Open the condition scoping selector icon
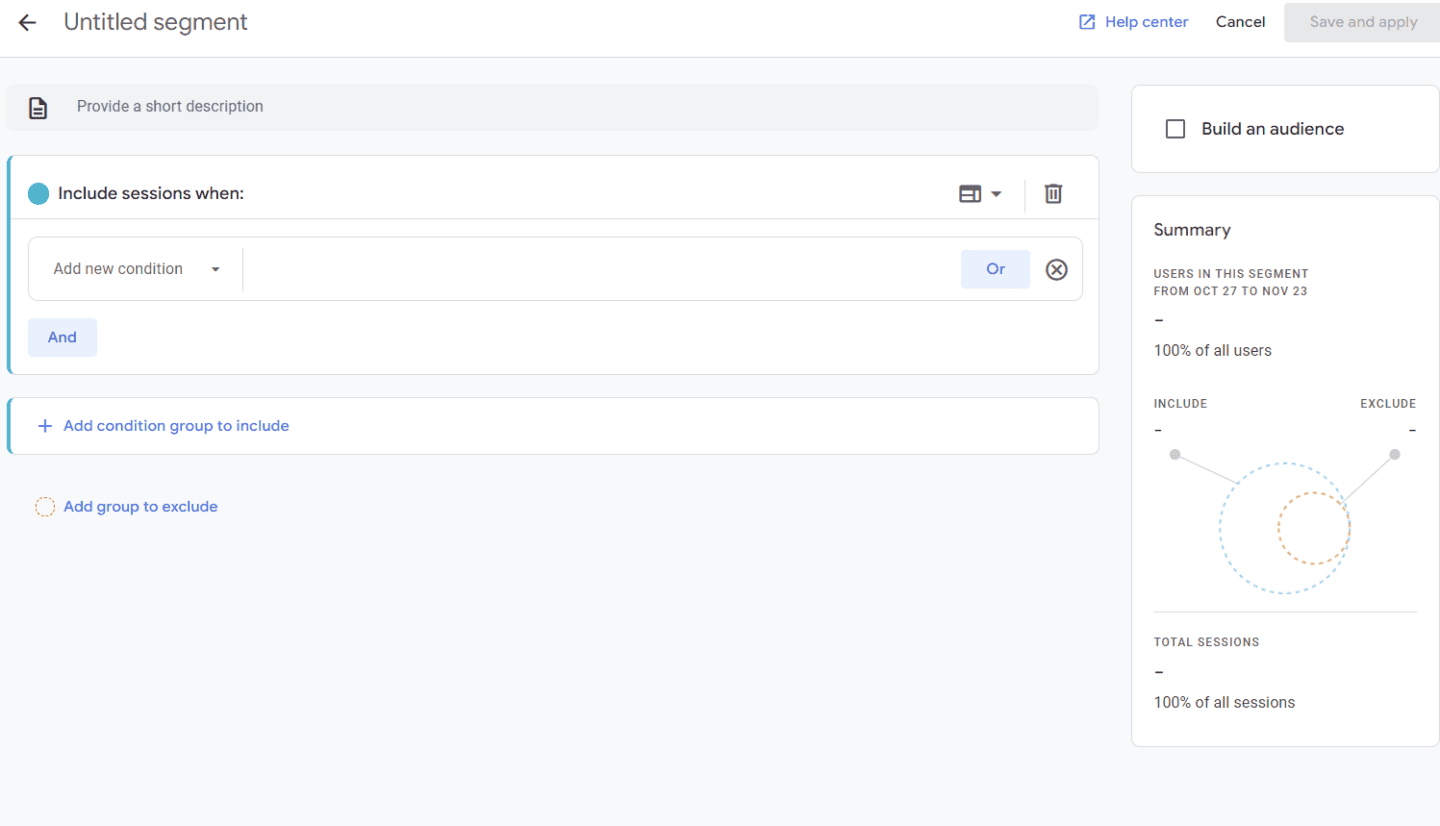Screen dimensions: 1440x826 [971, 193]
